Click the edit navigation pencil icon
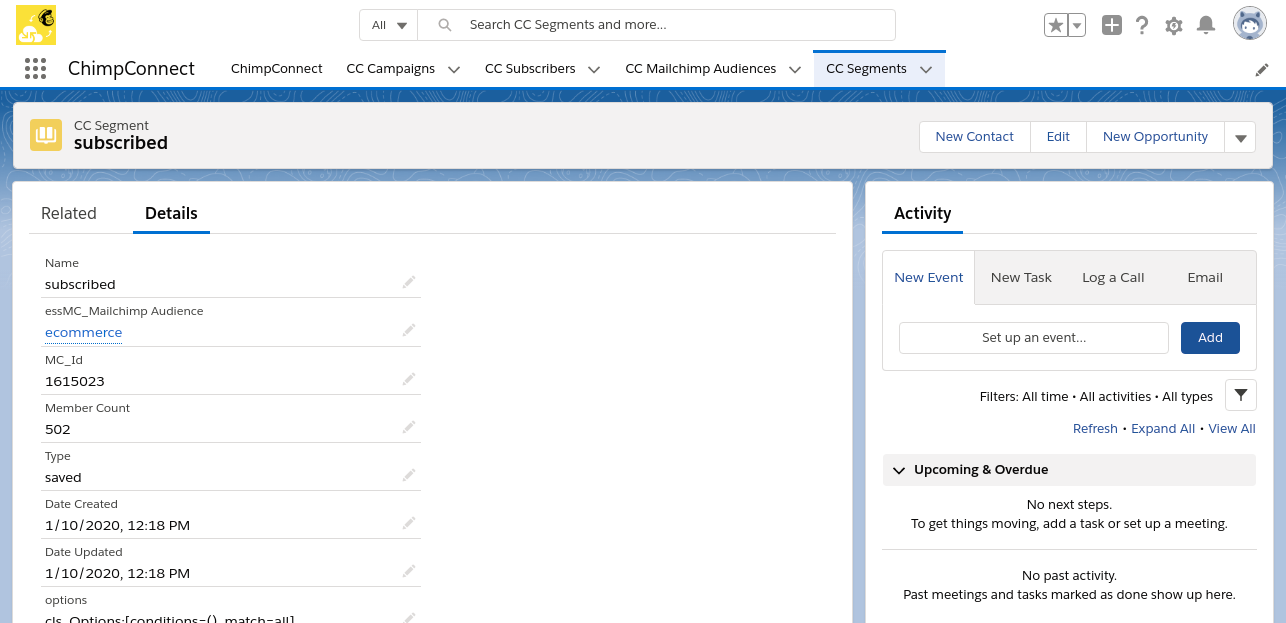 tap(1262, 69)
